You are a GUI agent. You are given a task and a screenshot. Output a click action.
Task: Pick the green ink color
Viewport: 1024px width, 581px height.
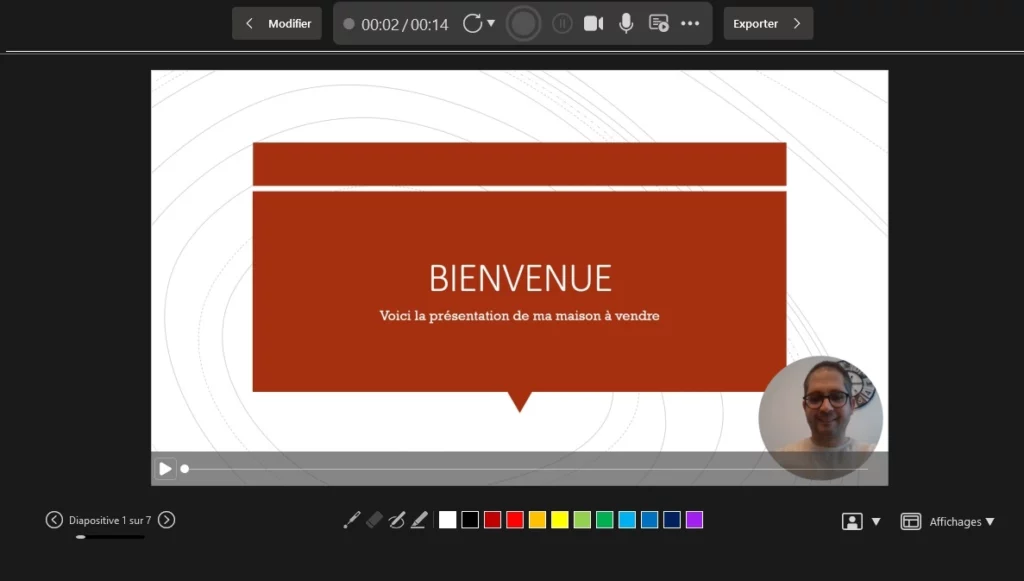(605, 520)
